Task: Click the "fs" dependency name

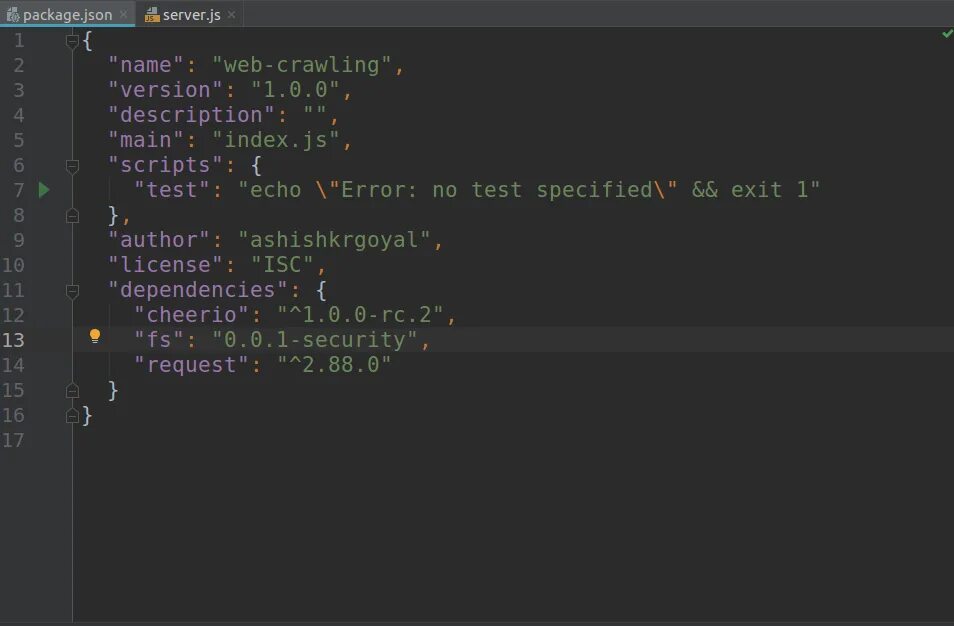Action: [x=159, y=339]
